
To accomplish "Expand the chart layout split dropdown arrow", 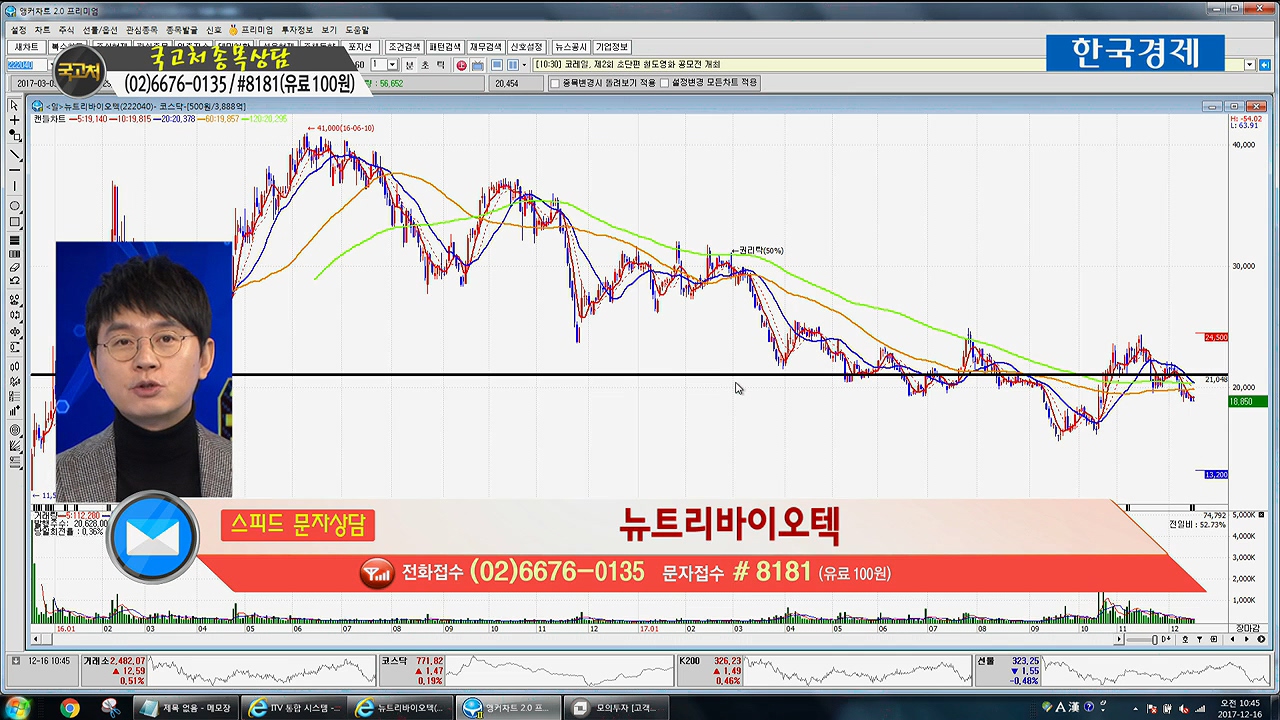I will pyautogui.click(x=523, y=65).
